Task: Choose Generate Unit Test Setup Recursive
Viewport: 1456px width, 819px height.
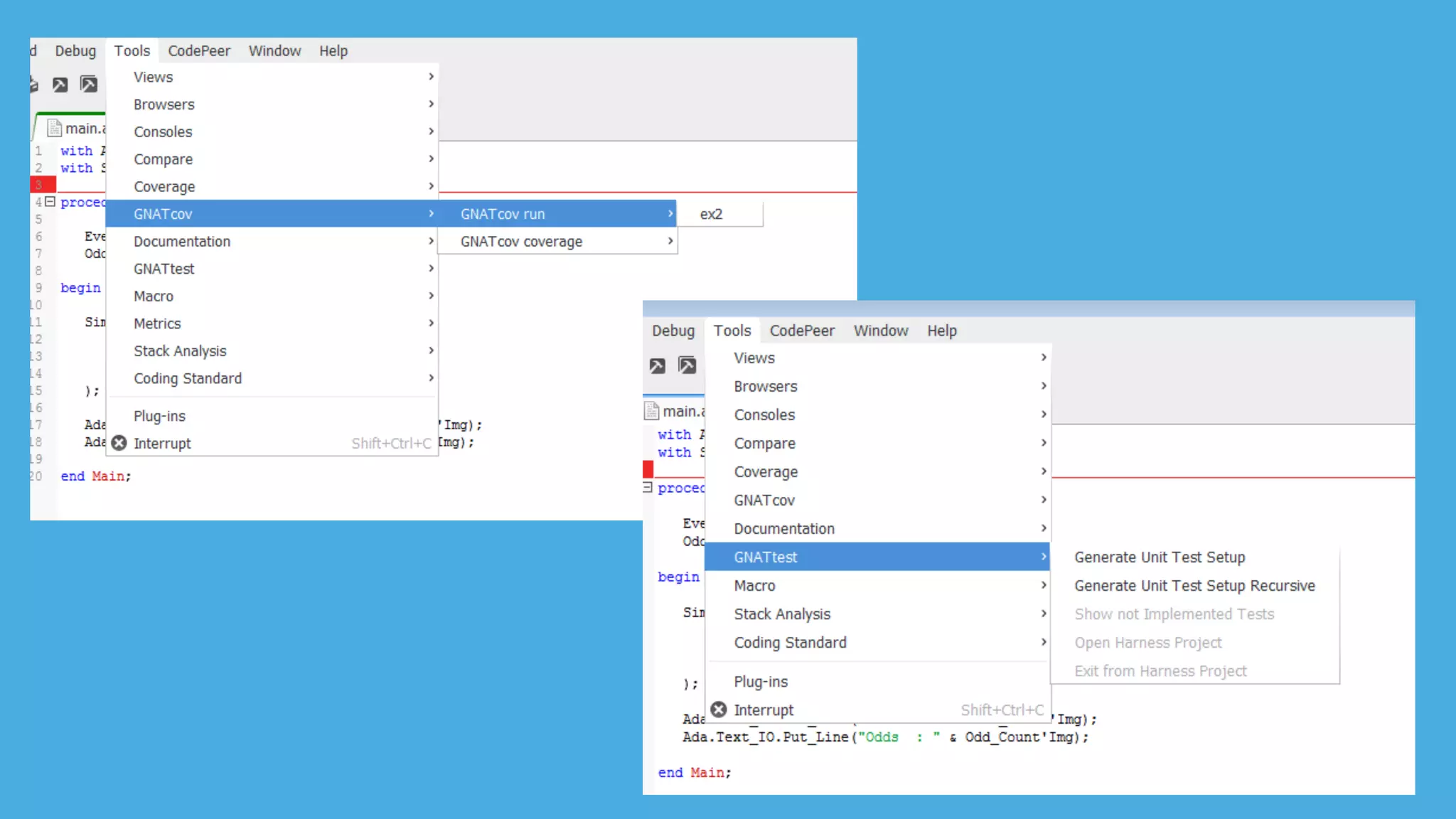Action: click(1194, 586)
